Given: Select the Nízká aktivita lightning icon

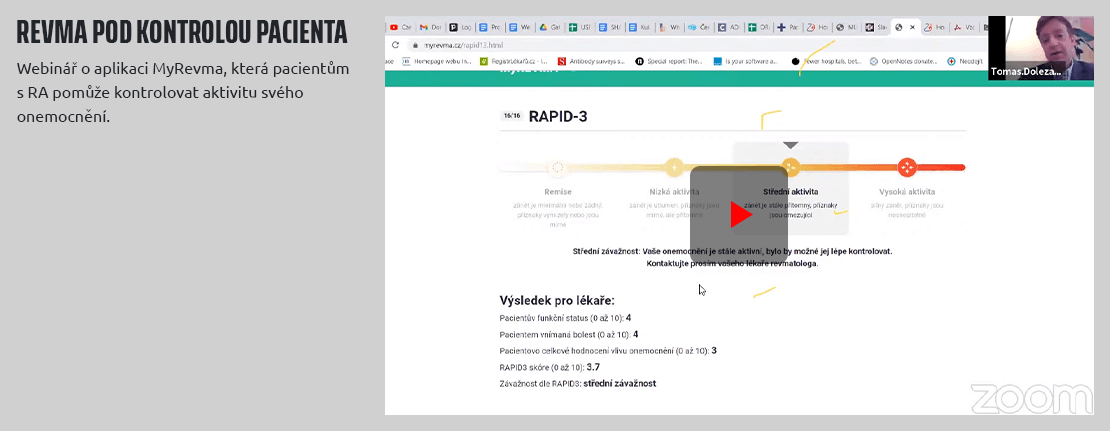Looking at the screenshot, I should (x=675, y=168).
